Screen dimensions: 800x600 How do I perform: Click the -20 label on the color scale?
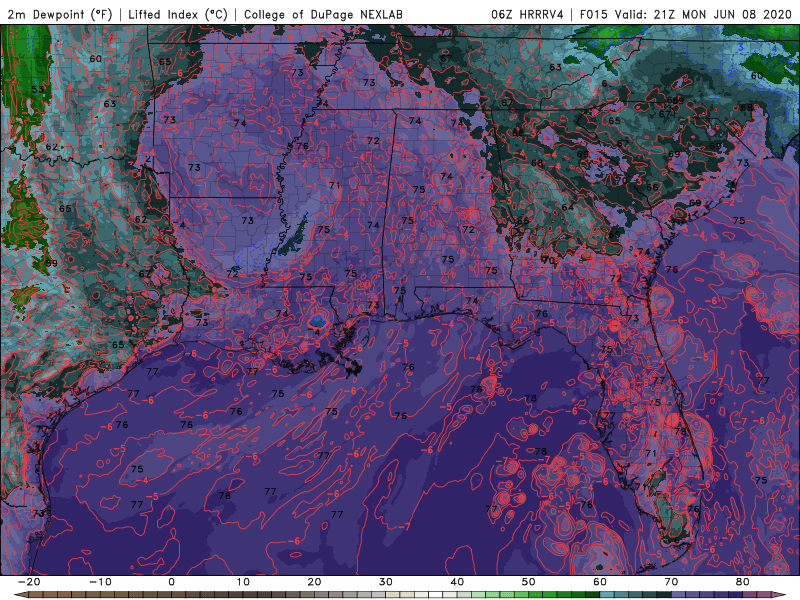click(x=28, y=582)
